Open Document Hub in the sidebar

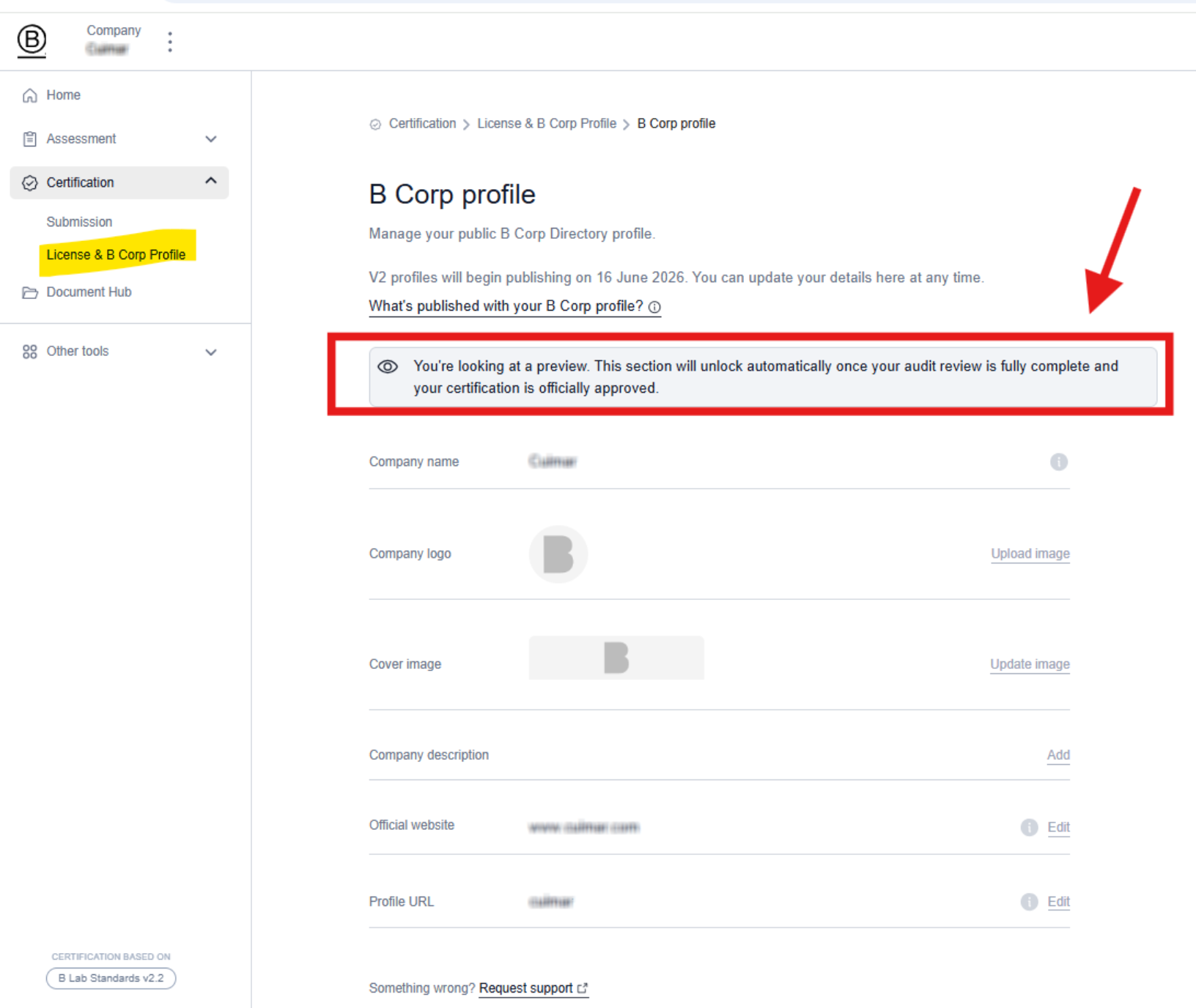point(89,292)
